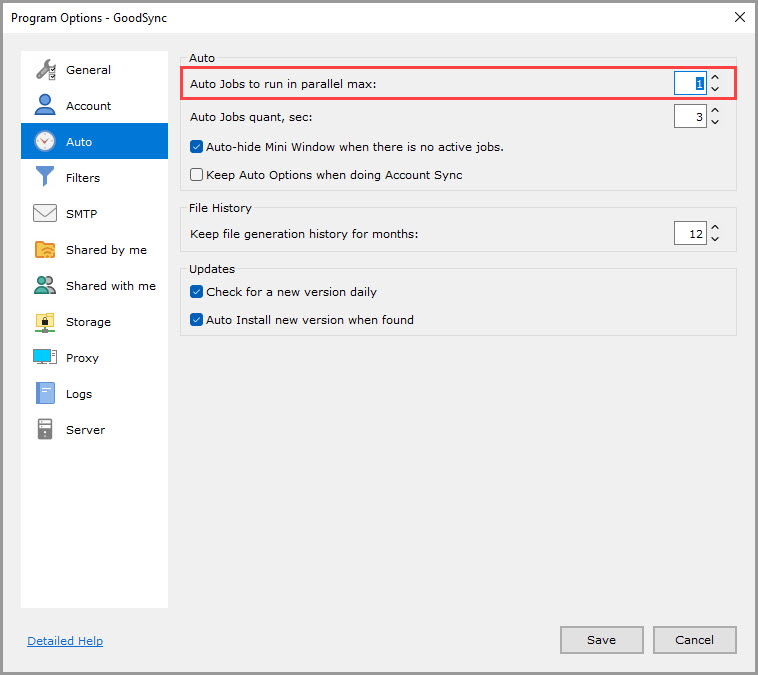
Task: Click the history months input field
Action: click(690, 233)
